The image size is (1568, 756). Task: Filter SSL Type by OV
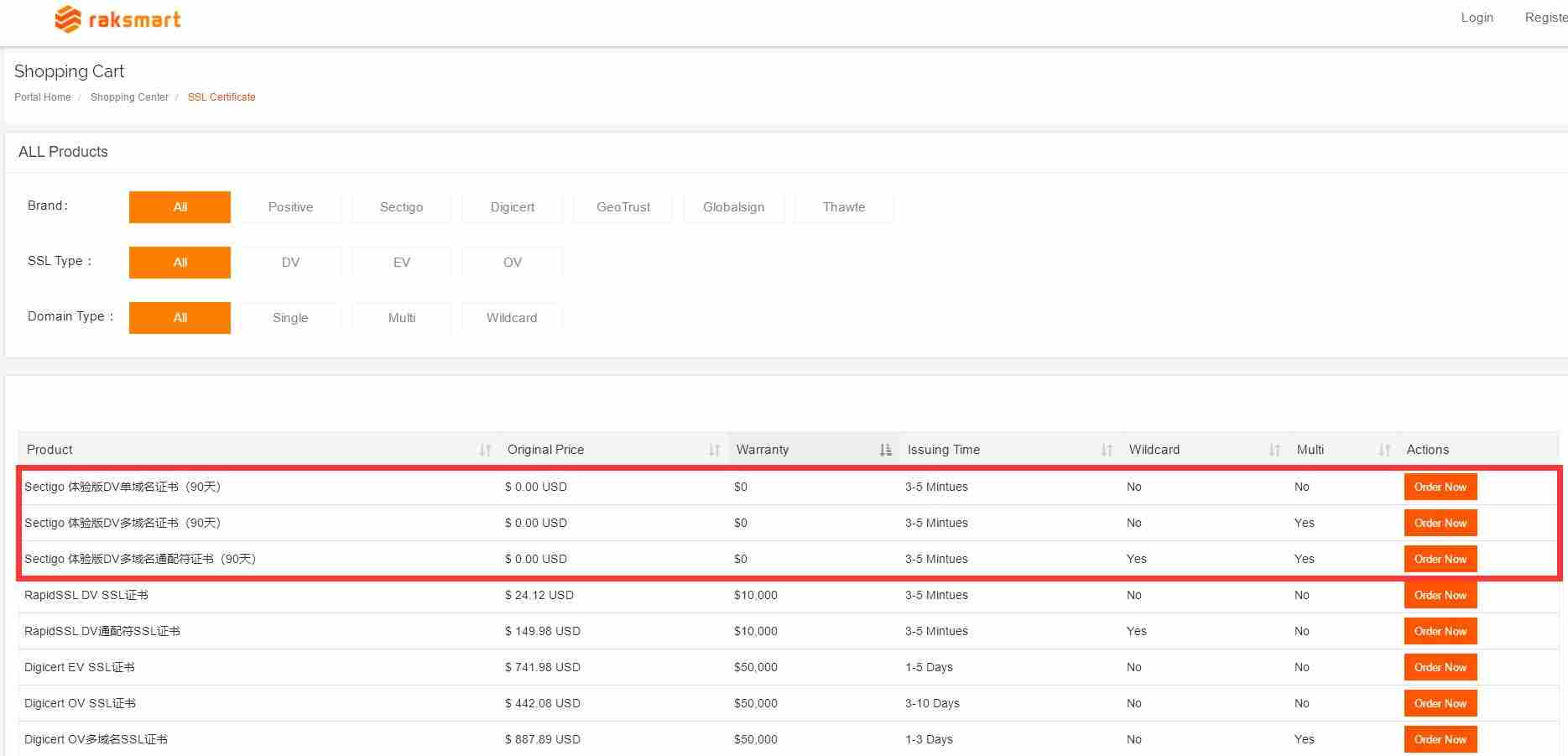coord(512,263)
